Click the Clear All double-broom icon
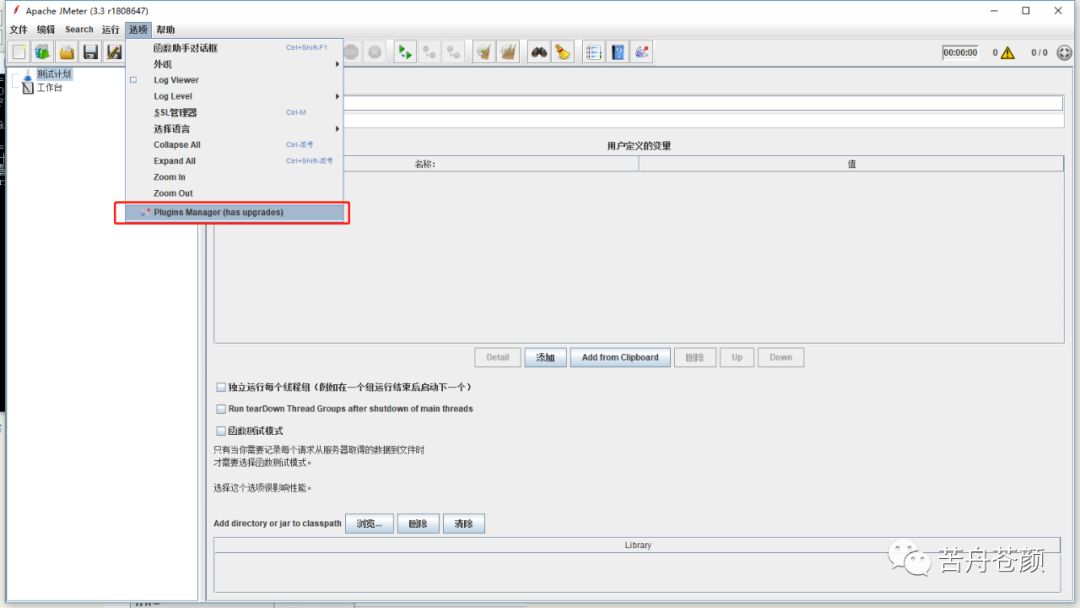 click(x=508, y=52)
